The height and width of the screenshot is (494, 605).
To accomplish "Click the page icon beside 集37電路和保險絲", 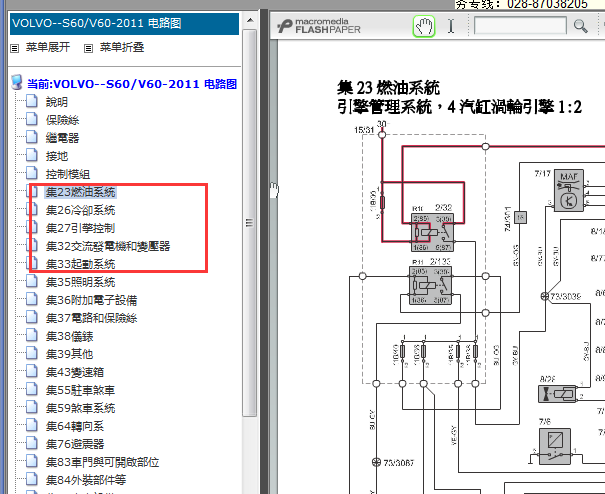I will click(x=32, y=317).
